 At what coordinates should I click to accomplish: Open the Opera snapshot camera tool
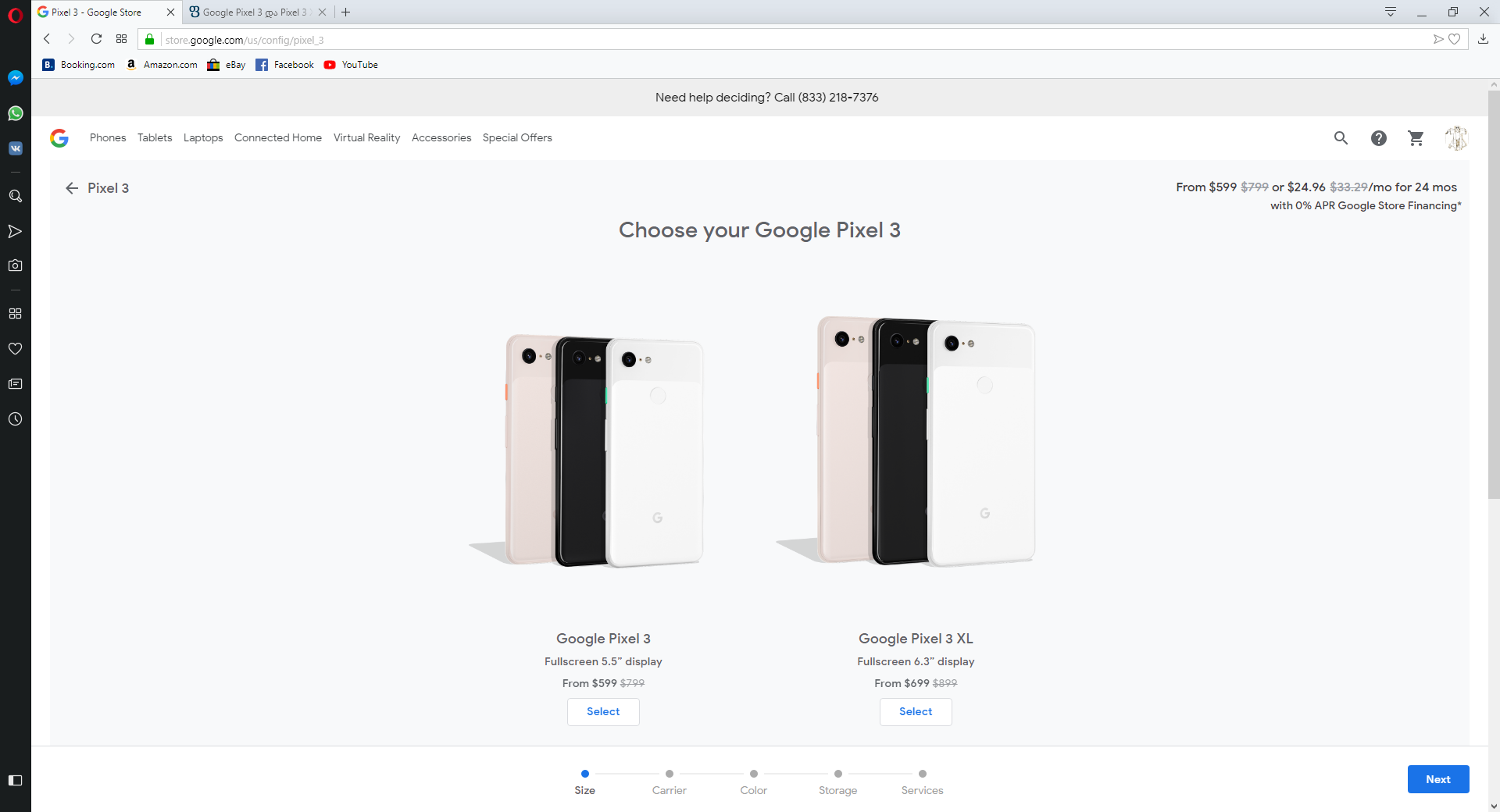click(x=15, y=265)
